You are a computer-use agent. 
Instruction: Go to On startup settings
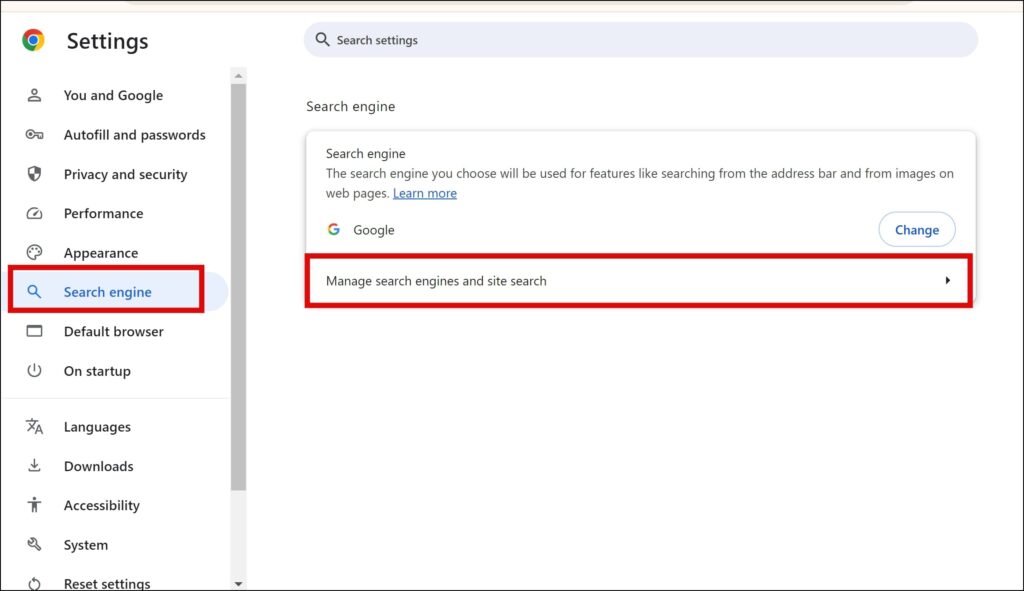click(97, 371)
